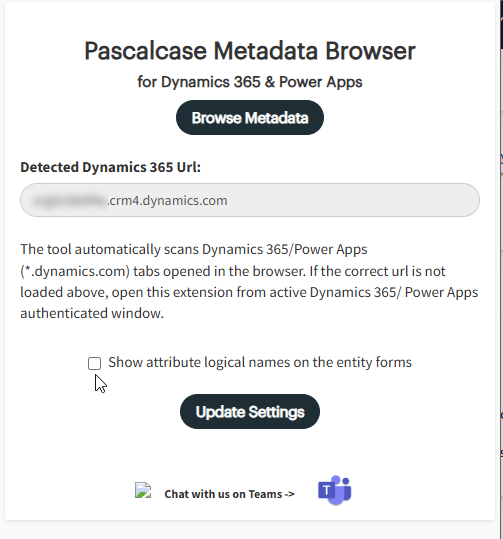The image size is (503, 539).
Task: Open the Microsoft Teams logo icon
Action: (335, 490)
